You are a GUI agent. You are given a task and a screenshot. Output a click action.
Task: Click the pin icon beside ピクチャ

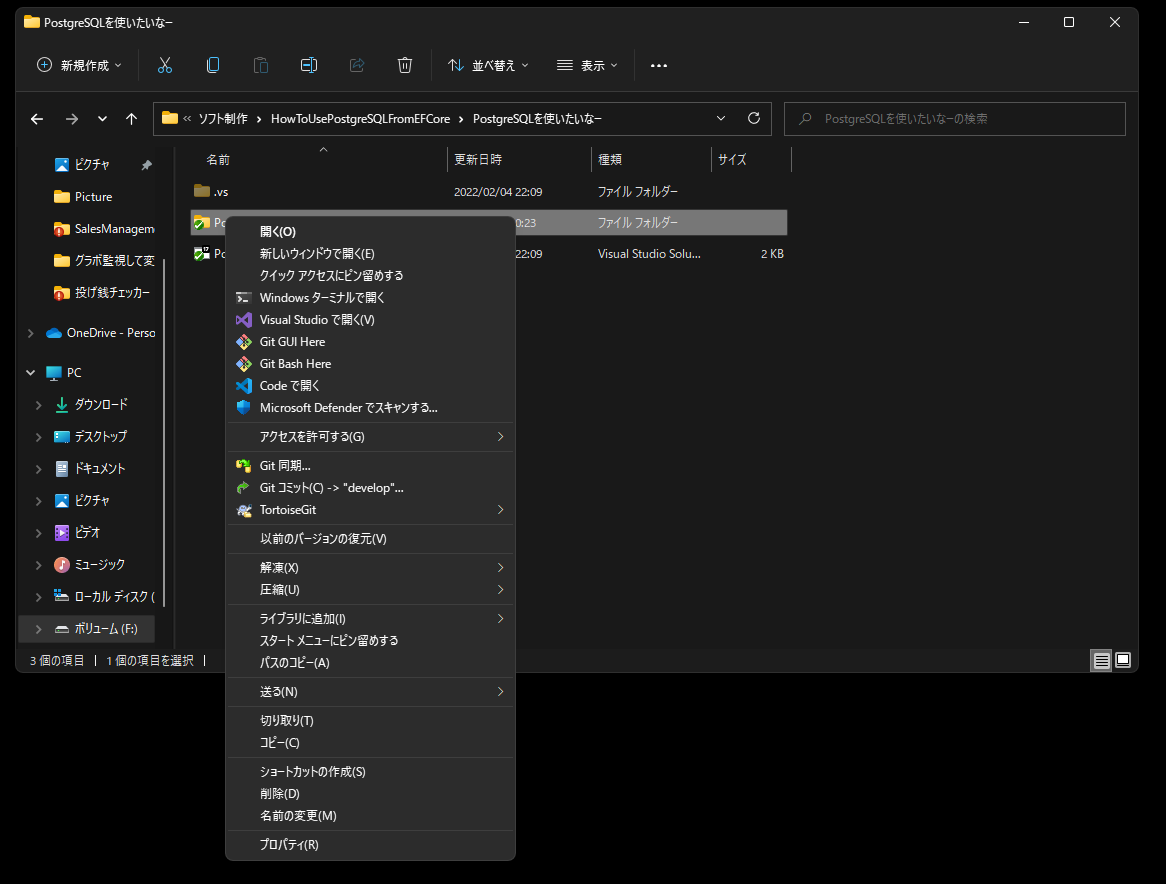pyautogui.click(x=146, y=165)
